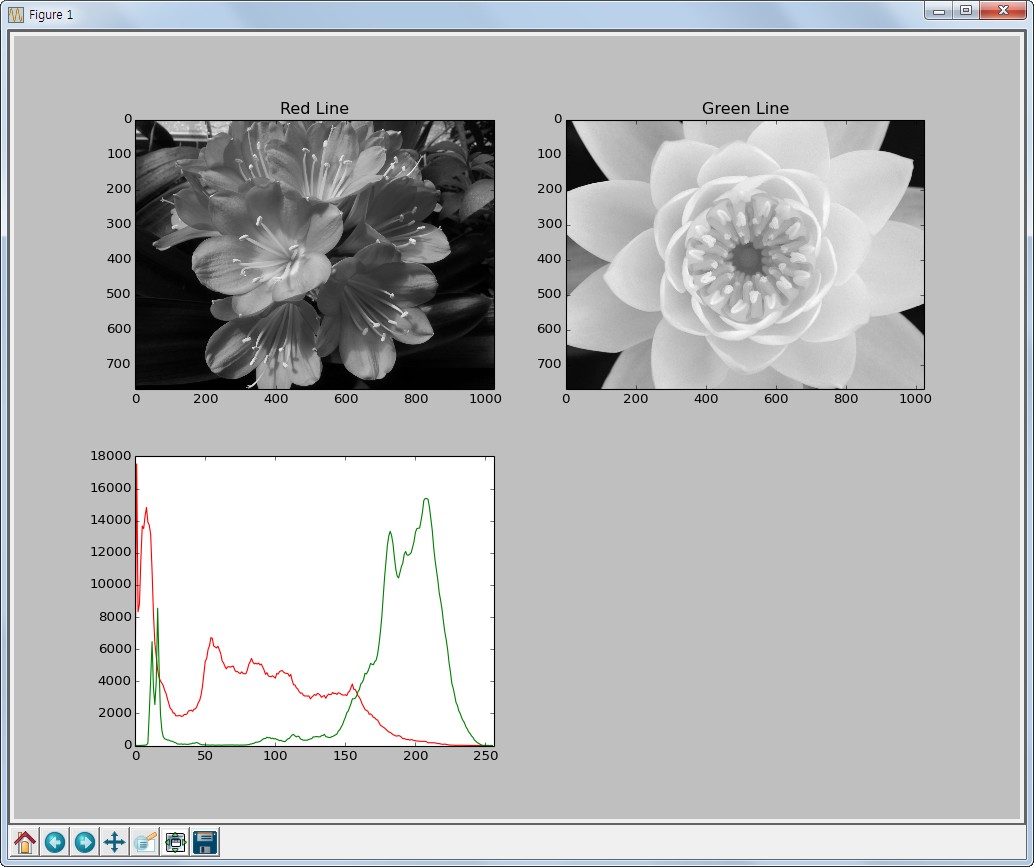Click the Green Line subplot title
The height and width of the screenshot is (867, 1034).
tap(745, 108)
